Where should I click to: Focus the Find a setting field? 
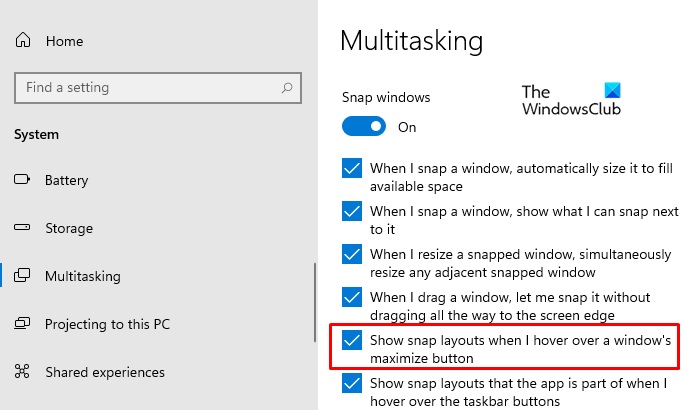tap(158, 88)
